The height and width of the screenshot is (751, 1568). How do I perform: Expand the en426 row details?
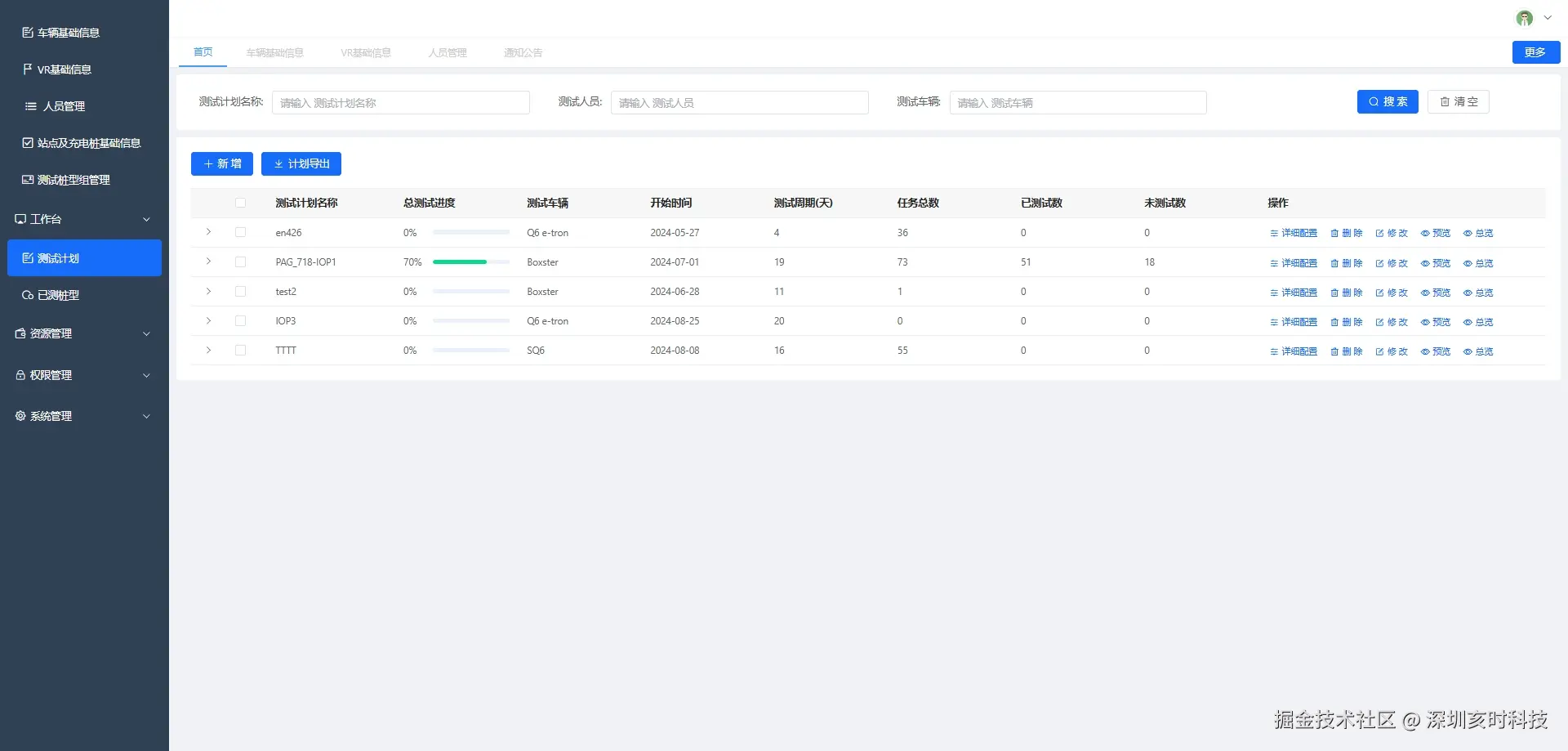[208, 232]
